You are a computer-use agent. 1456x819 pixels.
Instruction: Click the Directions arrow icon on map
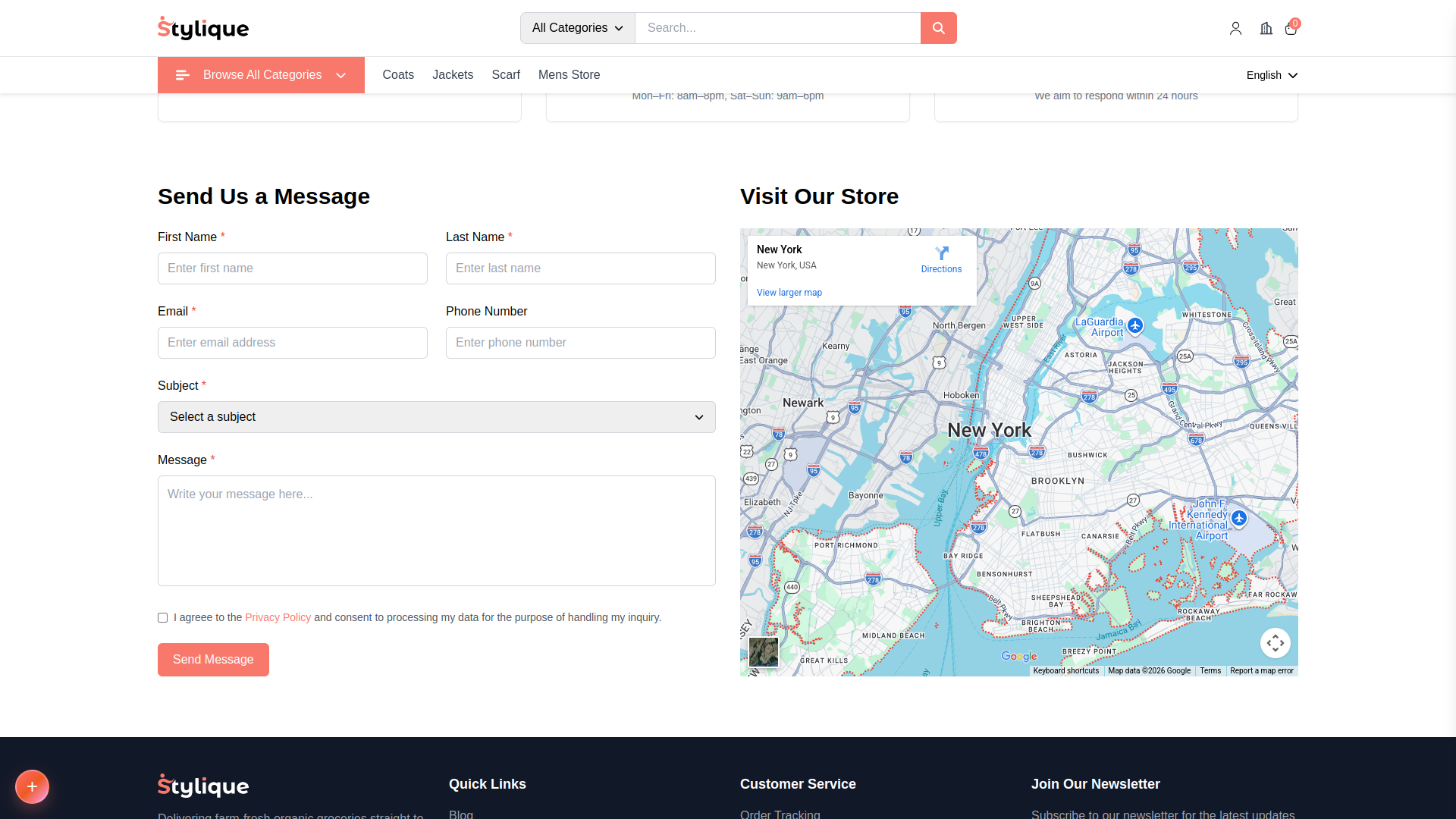click(942, 253)
